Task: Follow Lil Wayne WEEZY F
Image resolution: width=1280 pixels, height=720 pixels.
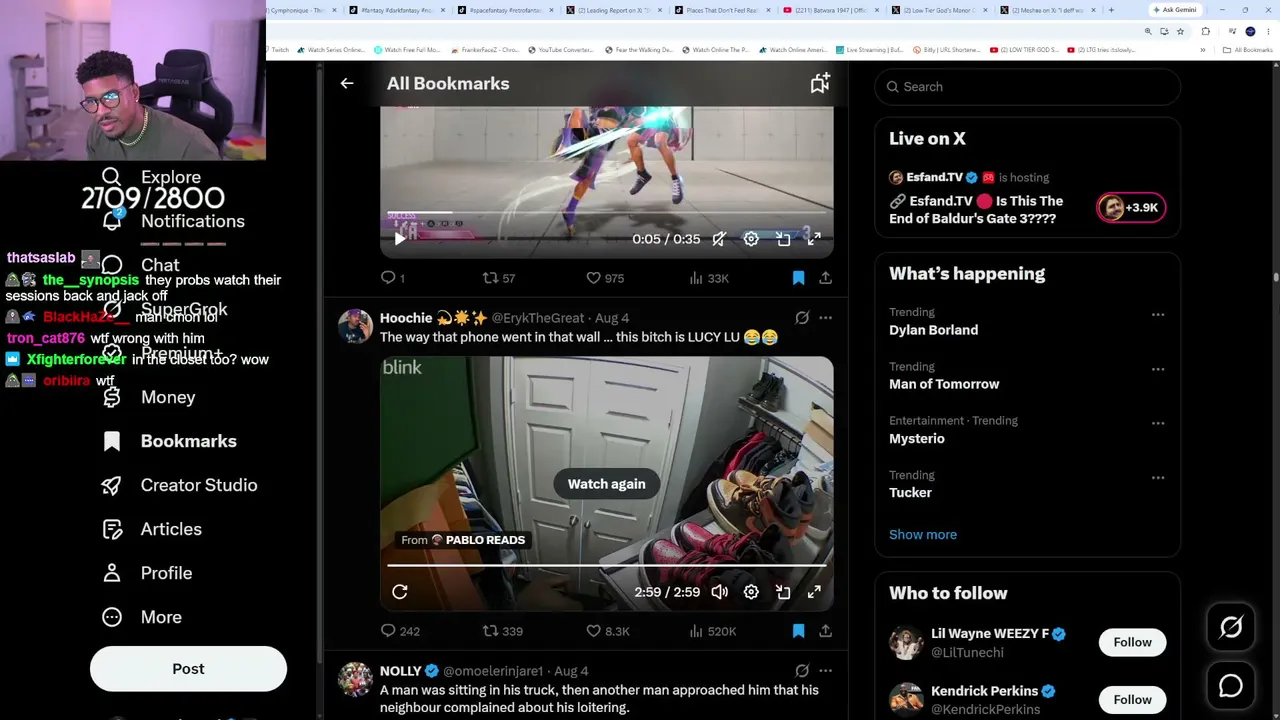Action: tap(1132, 642)
